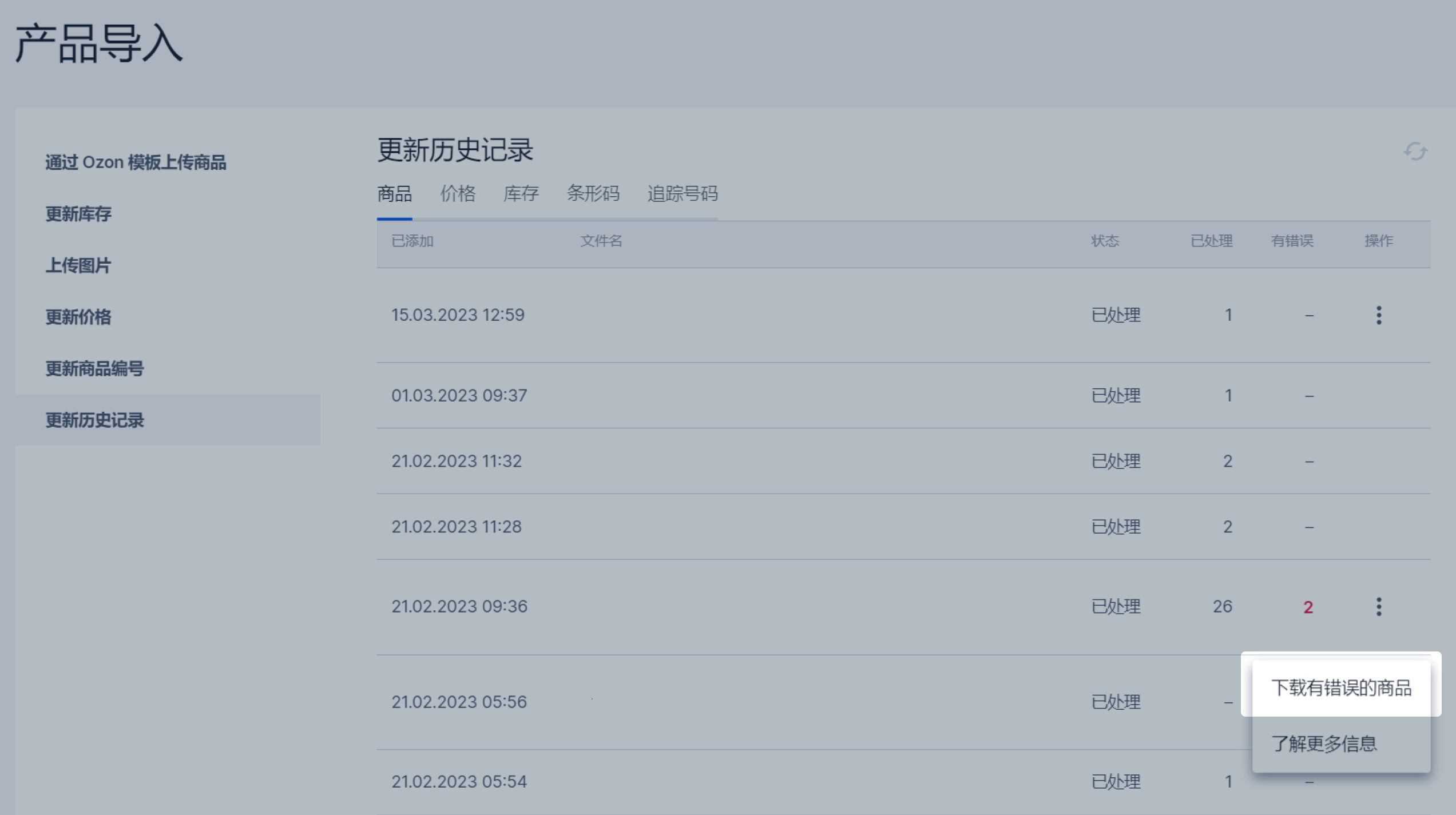Click the date 21.02.2023 09:36
The width and height of the screenshot is (1456, 815).
coord(459,606)
